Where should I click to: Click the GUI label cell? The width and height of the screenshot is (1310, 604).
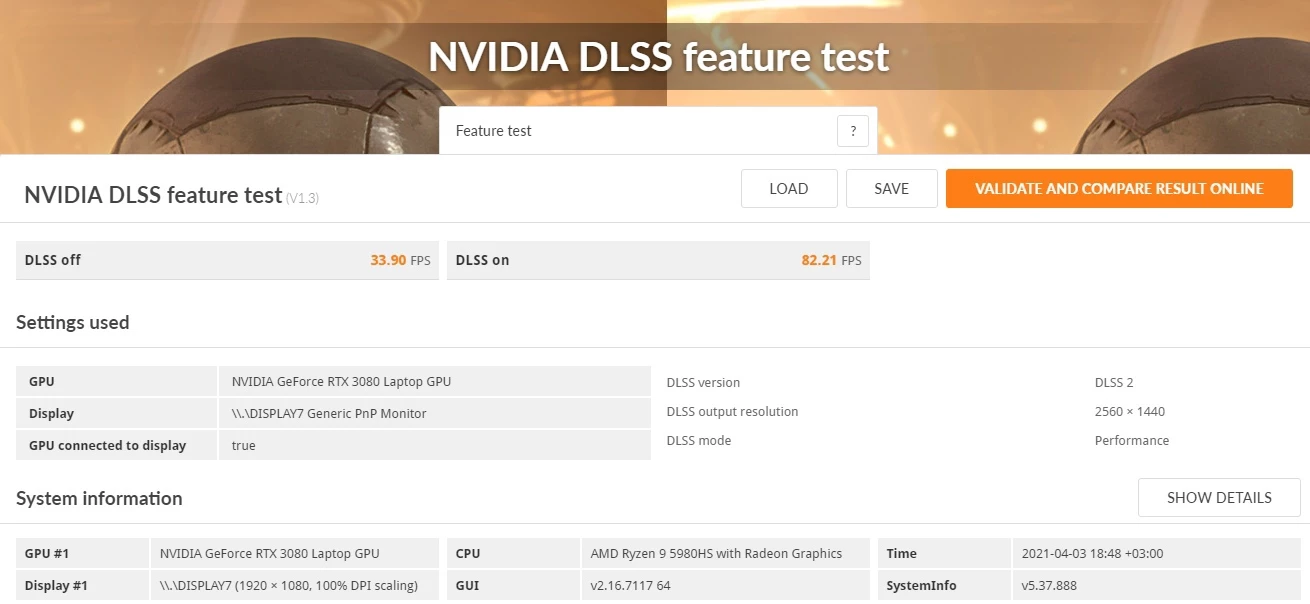pos(513,585)
